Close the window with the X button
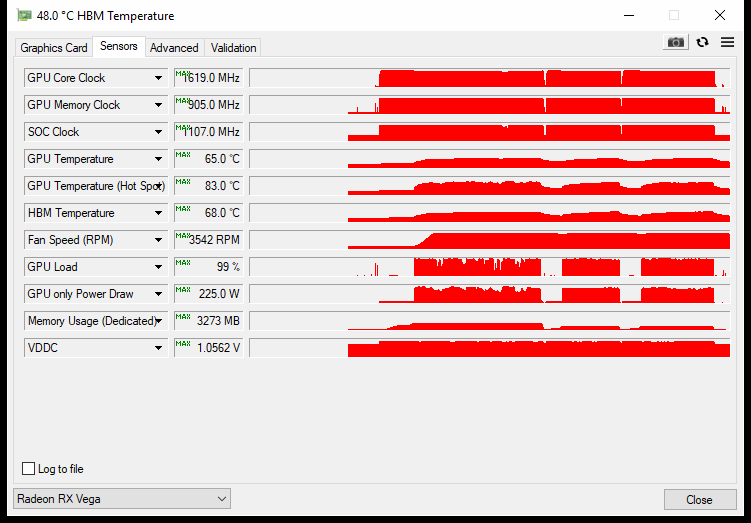This screenshot has height=523, width=751. coord(719,15)
